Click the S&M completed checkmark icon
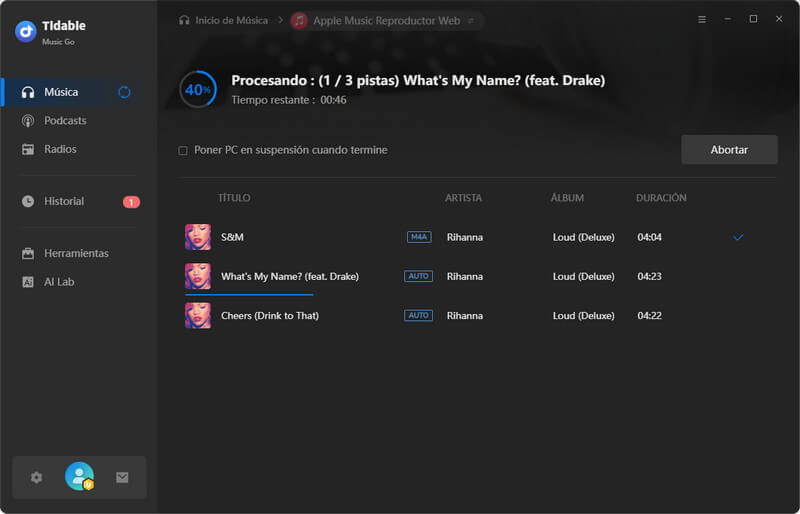This screenshot has height=514, width=800. (738, 237)
